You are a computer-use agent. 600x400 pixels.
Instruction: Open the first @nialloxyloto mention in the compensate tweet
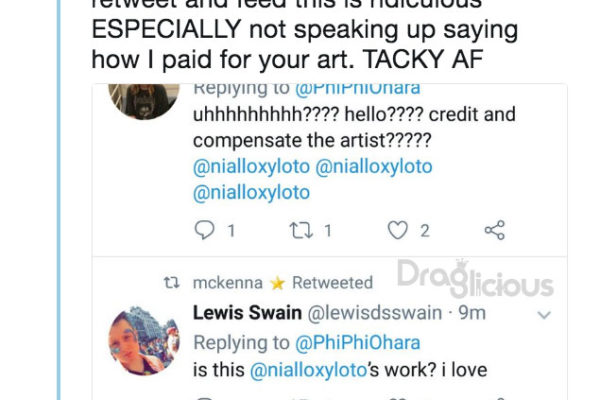[x=251, y=167]
